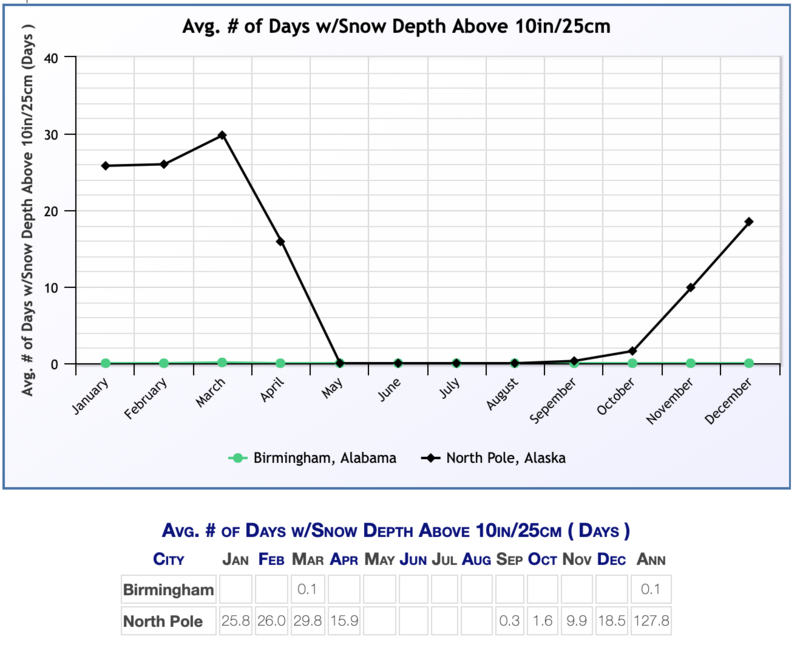Select the chart title text
The image size is (800, 656).
coord(396,27)
